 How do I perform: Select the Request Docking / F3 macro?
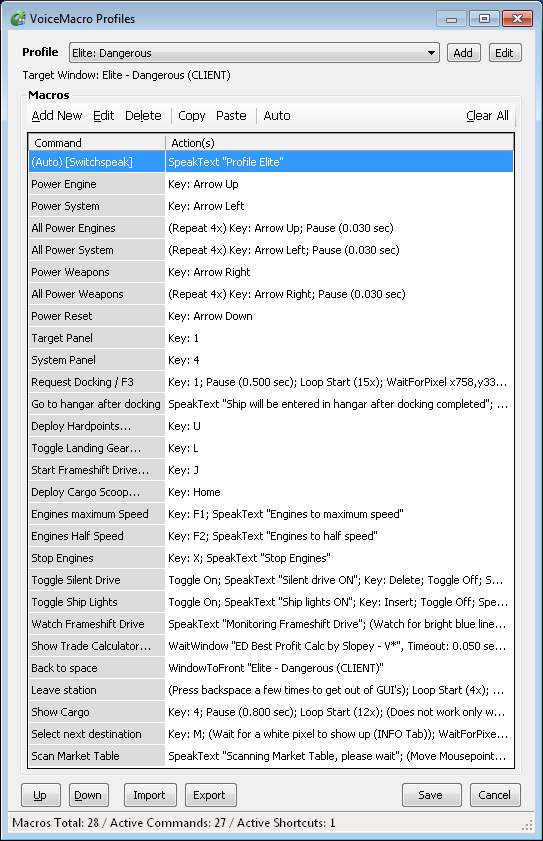(271, 382)
